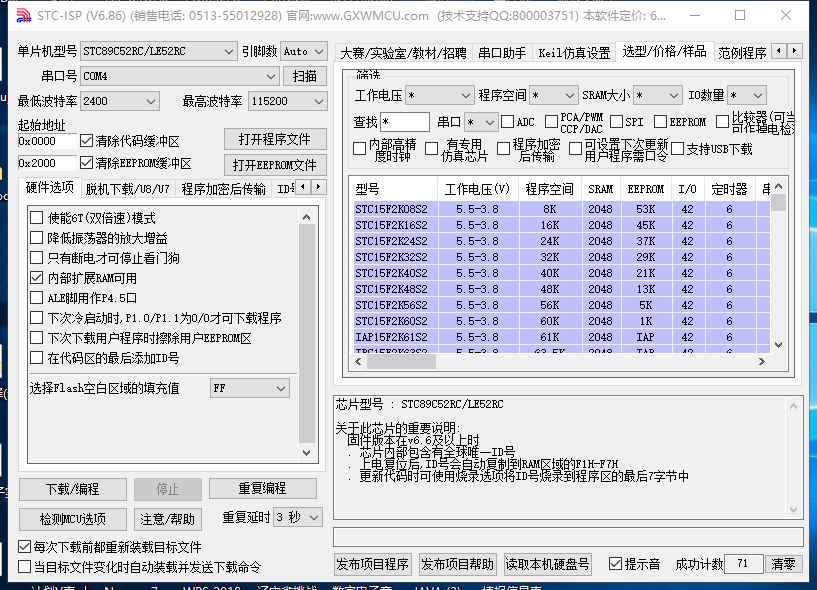This screenshot has height=590, width=817.
Task: Click 清零 success counter reset button
Action: [x=783, y=564]
